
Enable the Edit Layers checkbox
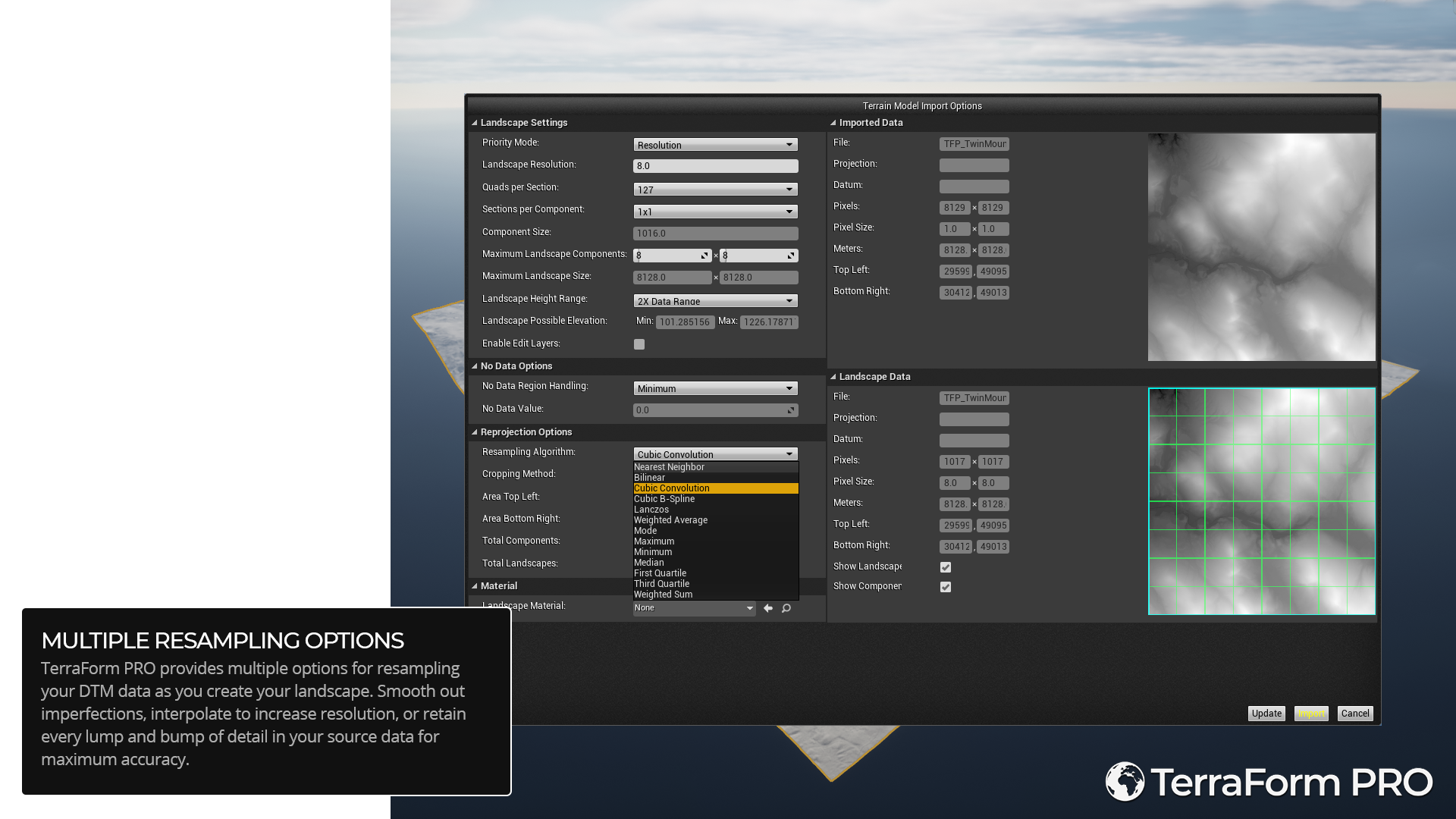[x=639, y=344]
